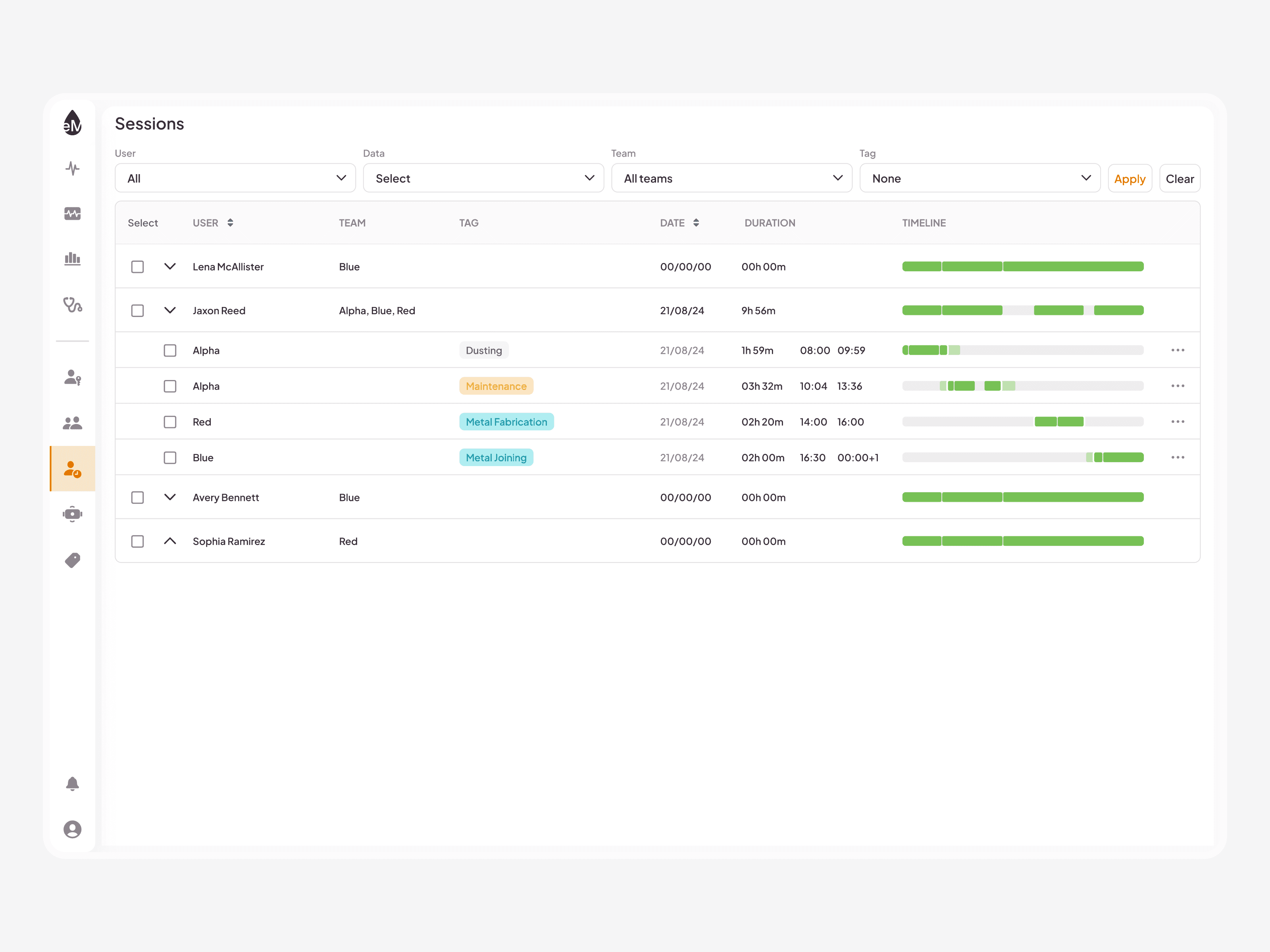Viewport: 1270px width, 952px height.
Task: Click Sophia Ramirez's timeline bar
Action: point(1023,541)
